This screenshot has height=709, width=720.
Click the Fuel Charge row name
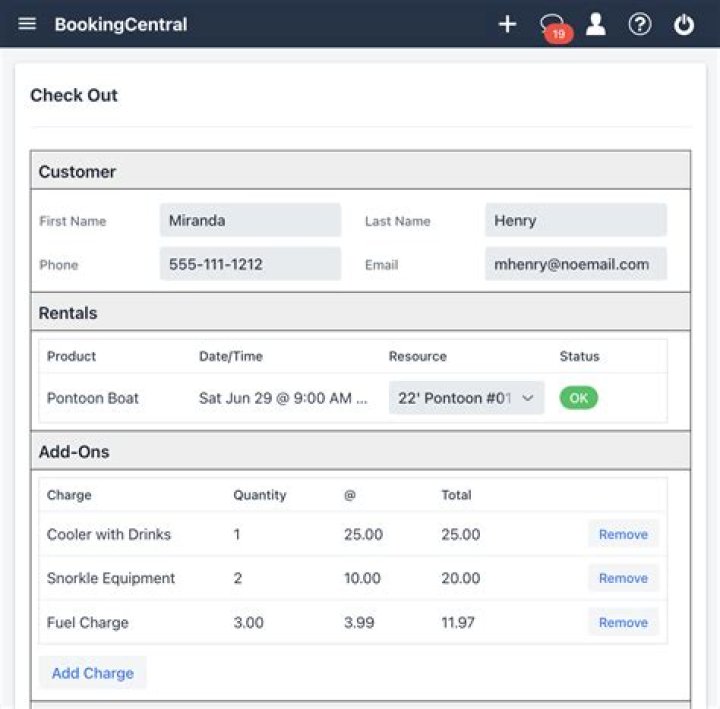point(88,622)
